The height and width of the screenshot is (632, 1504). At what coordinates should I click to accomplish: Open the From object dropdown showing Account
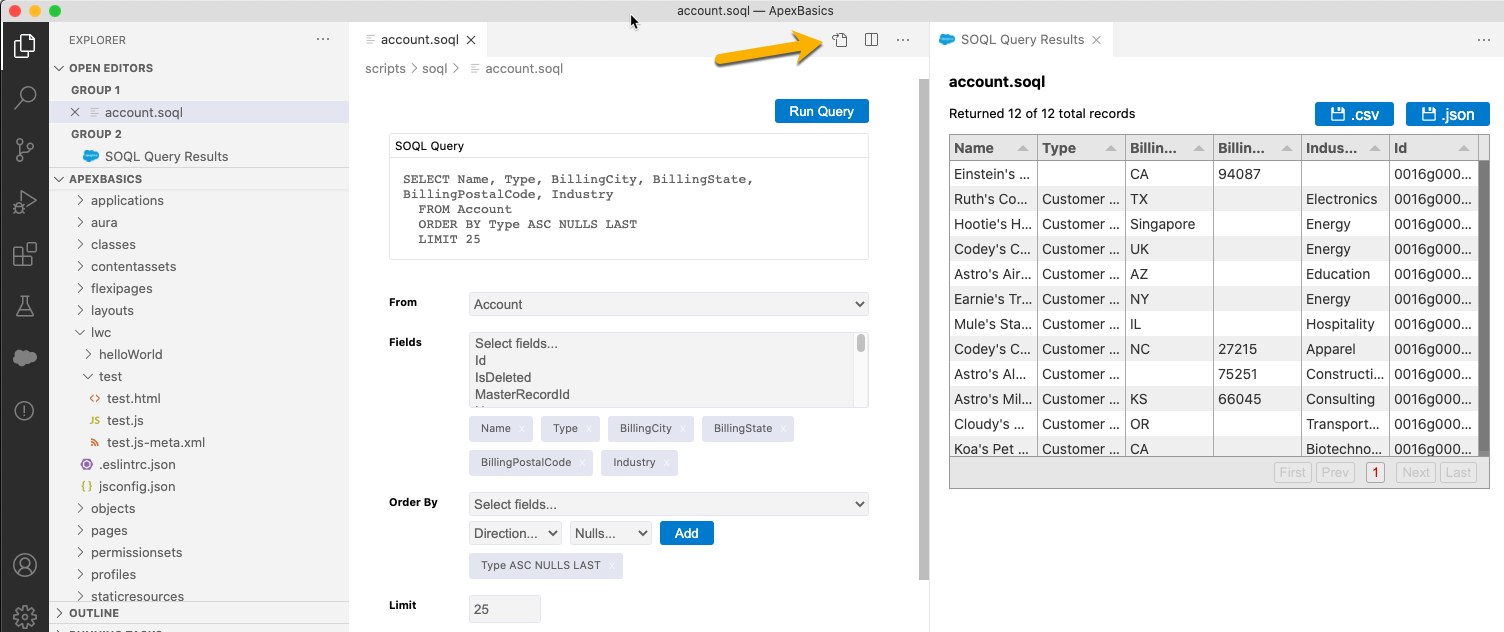pos(667,304)
